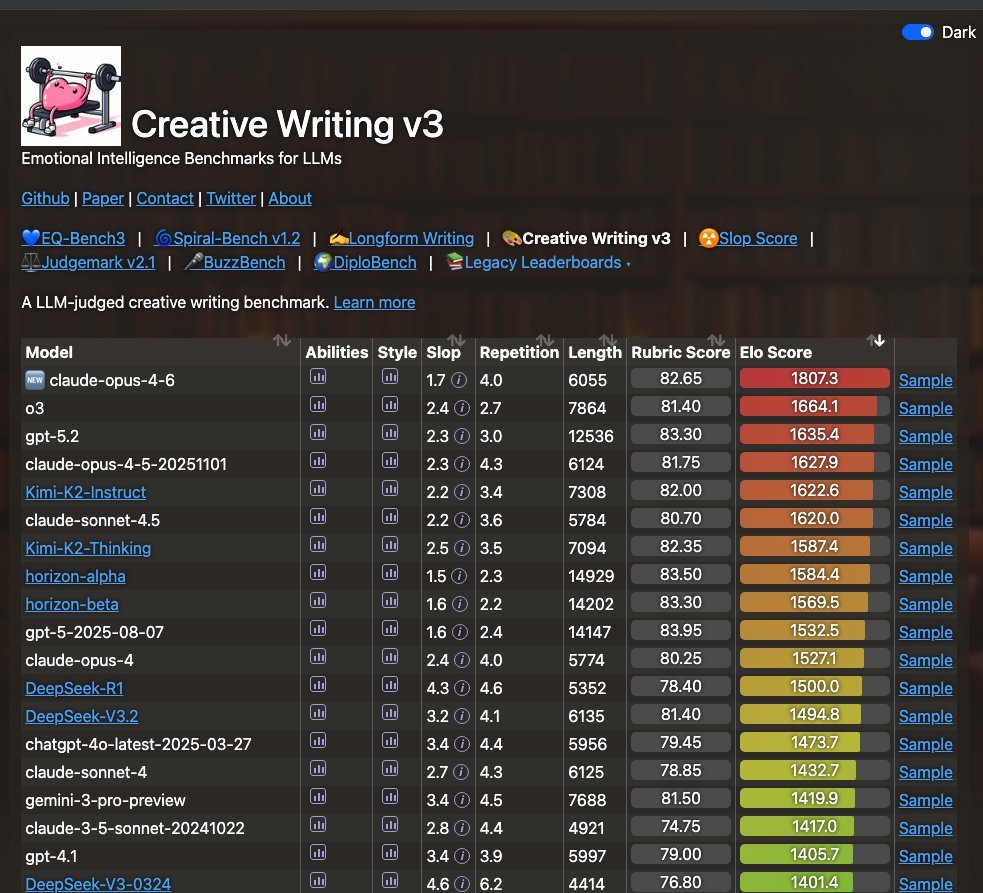Click the 1405.7 Elo score bar
The image size is (983, 893).
814,854
